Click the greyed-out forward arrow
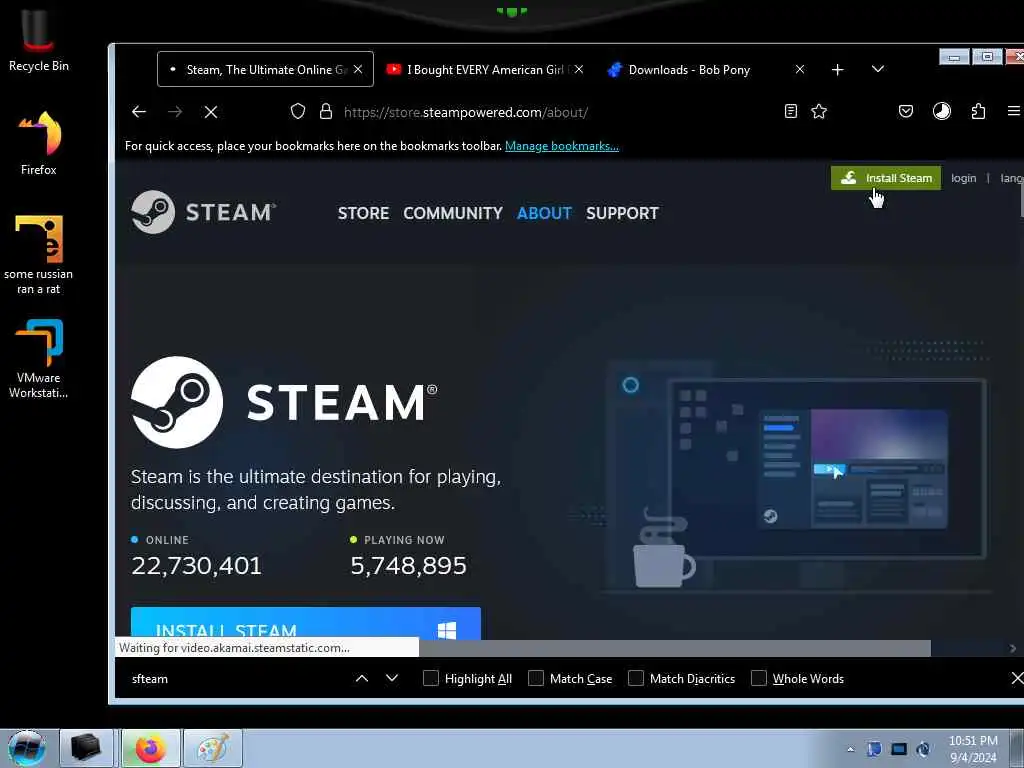1024x768 pixels. 174,112
